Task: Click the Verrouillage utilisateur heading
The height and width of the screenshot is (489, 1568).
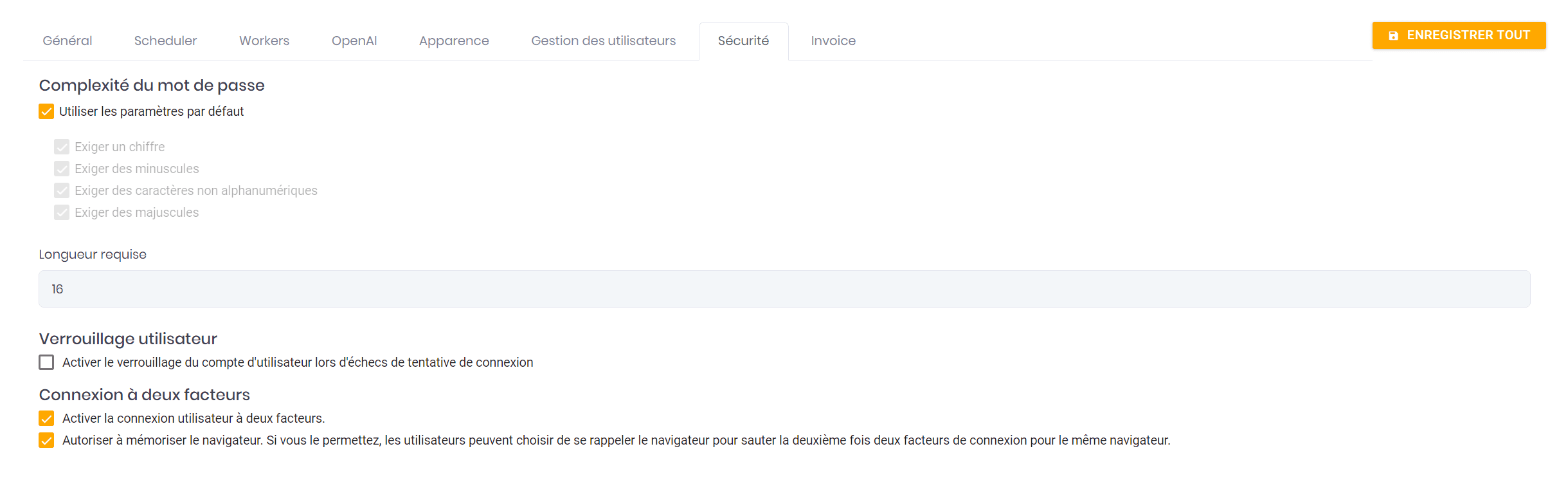Action: click(x=128, y=338)
